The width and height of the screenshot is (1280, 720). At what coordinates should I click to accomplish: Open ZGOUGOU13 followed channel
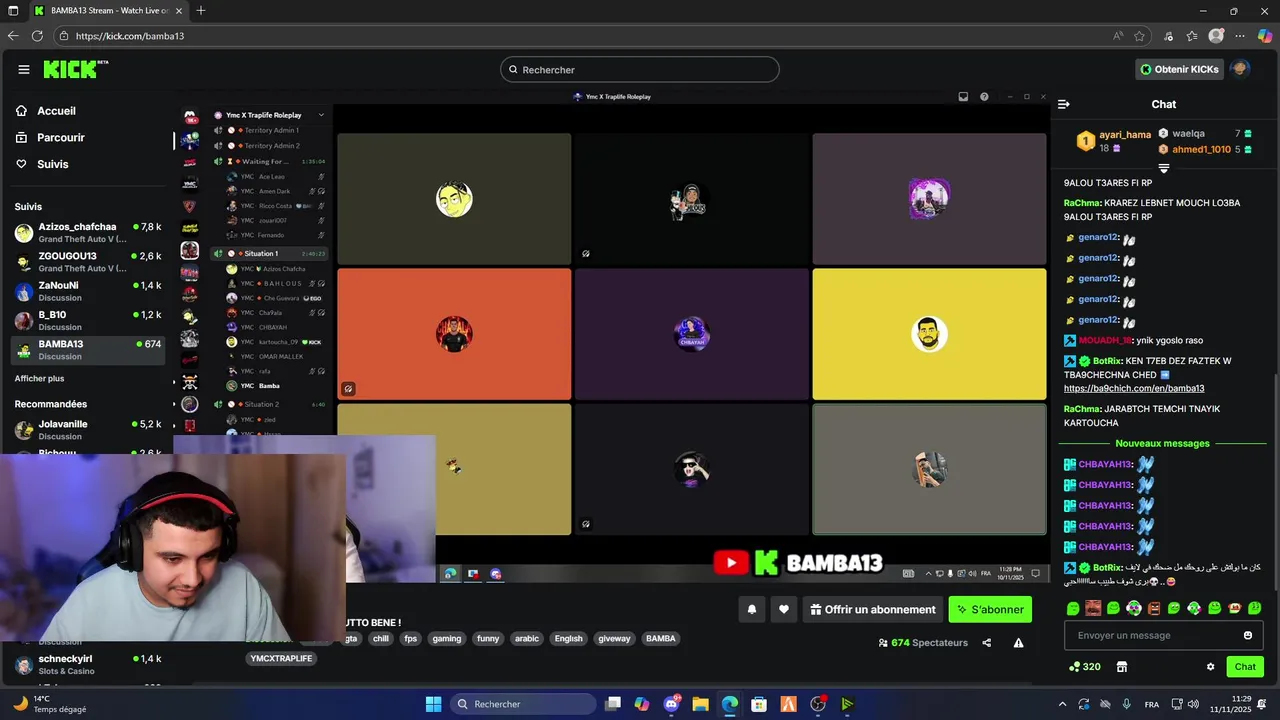click(88, 262)
